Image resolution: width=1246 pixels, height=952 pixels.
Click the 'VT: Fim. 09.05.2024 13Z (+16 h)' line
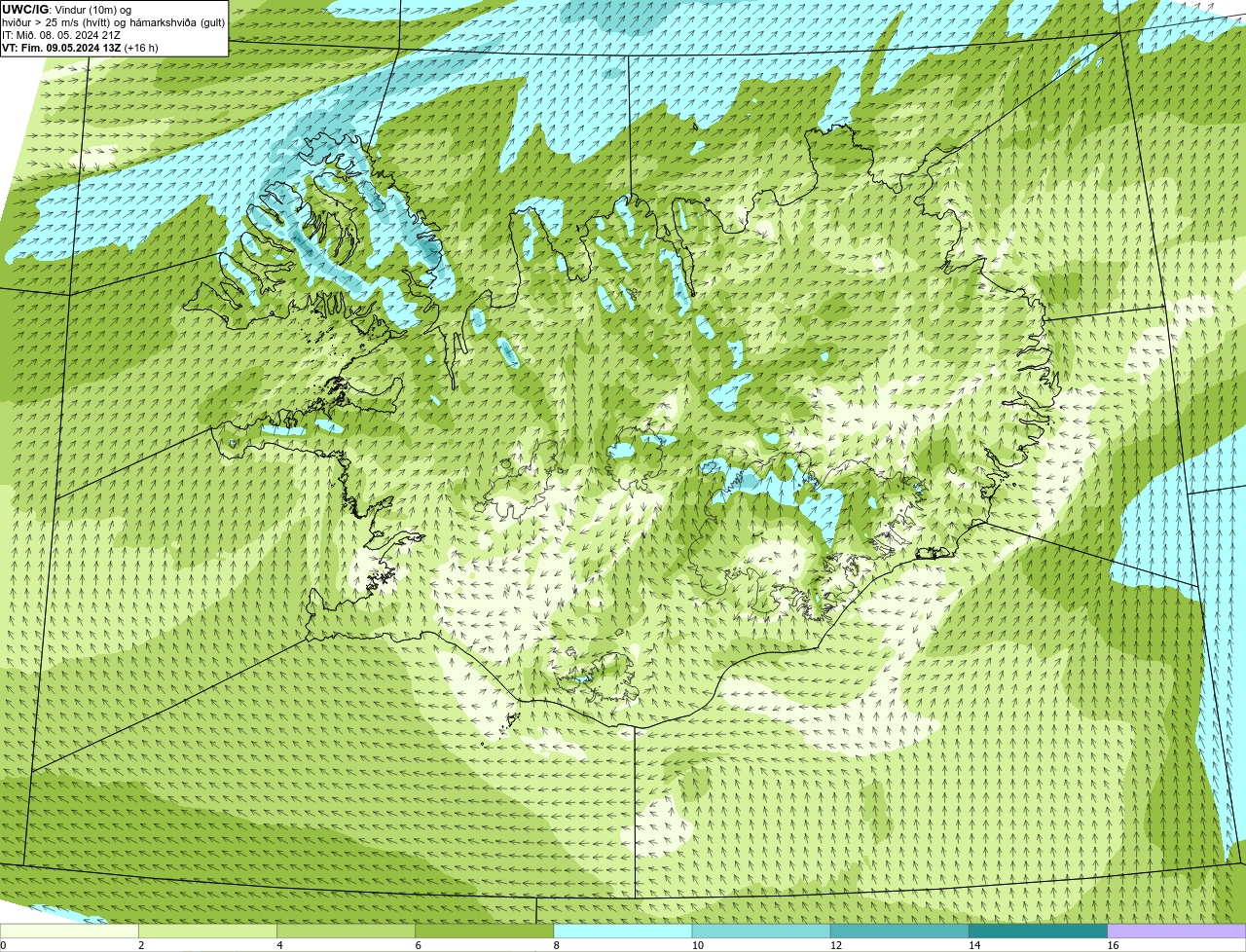[80, 48]
